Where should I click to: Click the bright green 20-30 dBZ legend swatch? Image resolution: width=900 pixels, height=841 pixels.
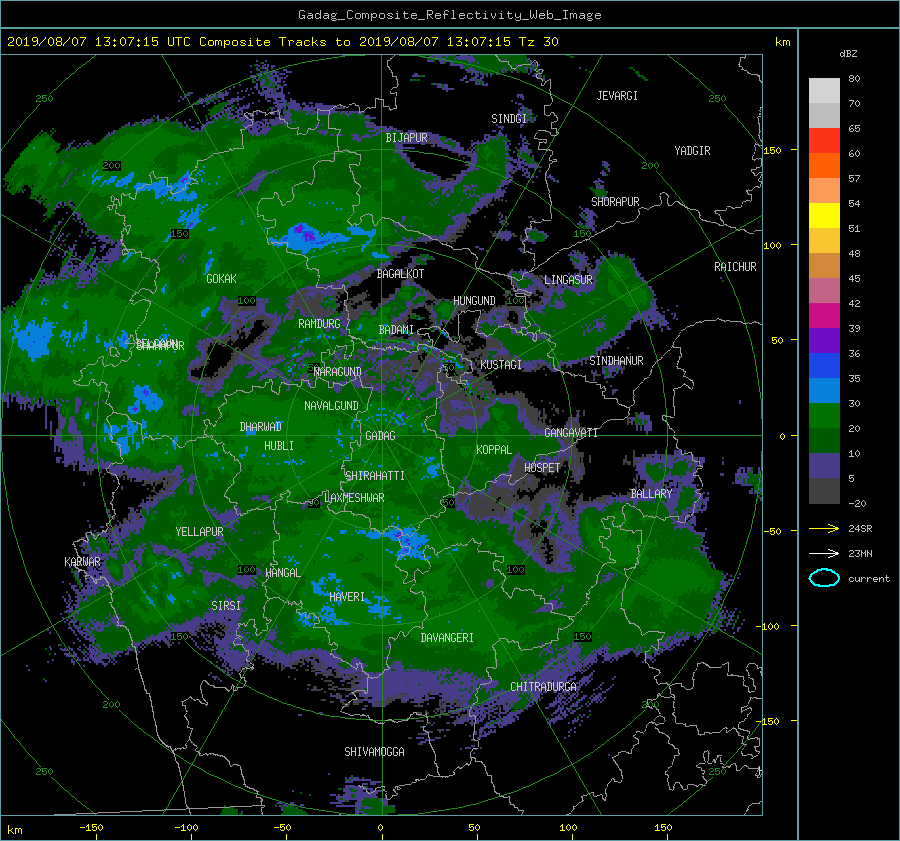point(824,416)
